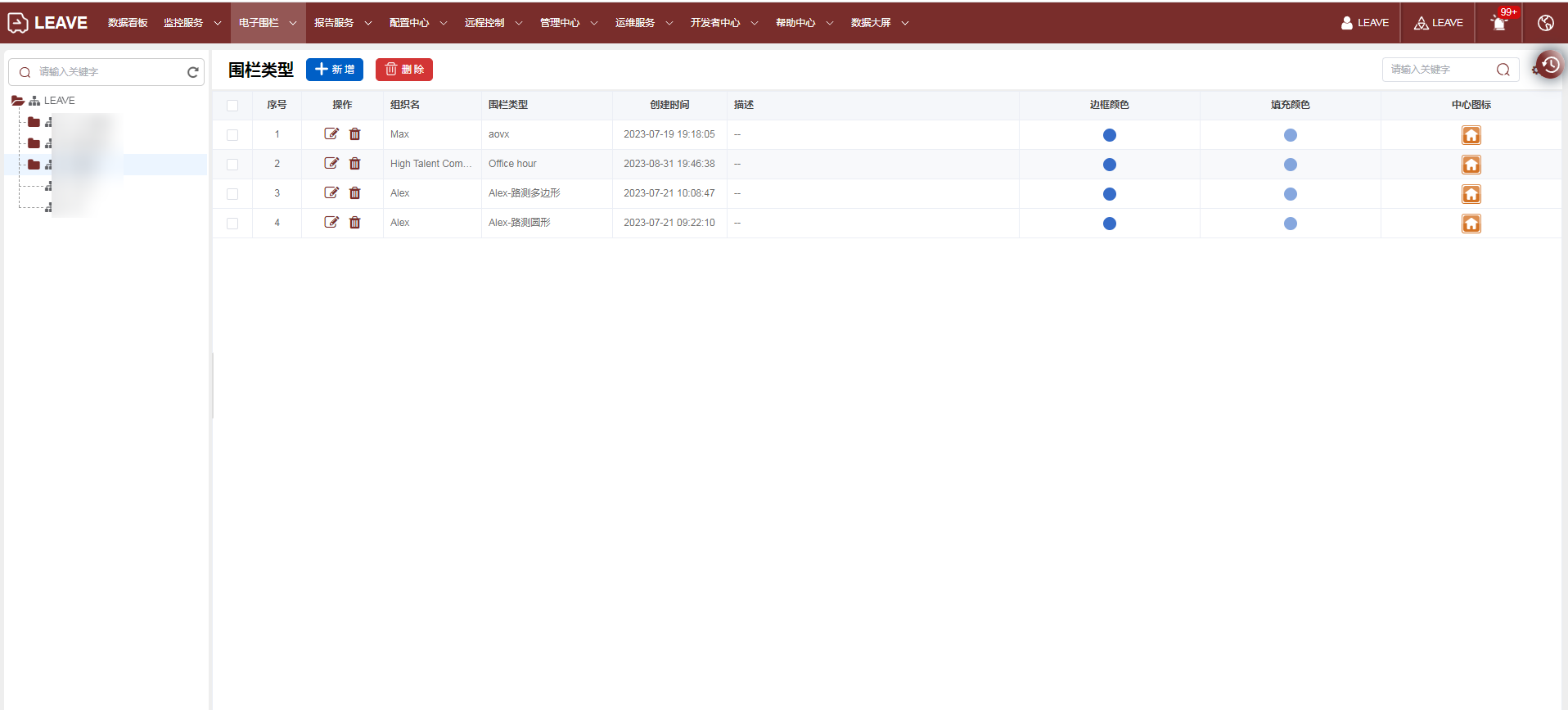Click the red 删除 button
Viewport: 1568px width, 710px height.
click(x=404, y=70)
